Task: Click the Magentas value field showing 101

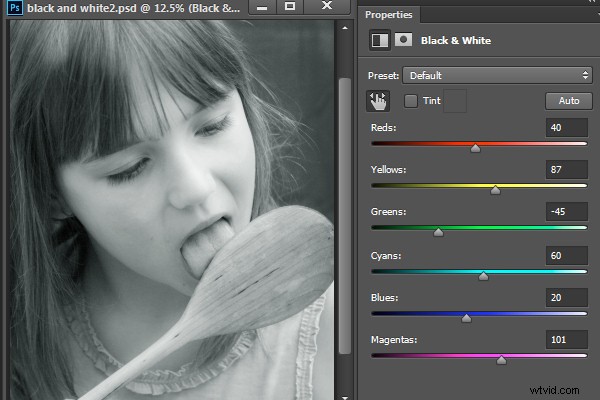Action: coord(567,340)
